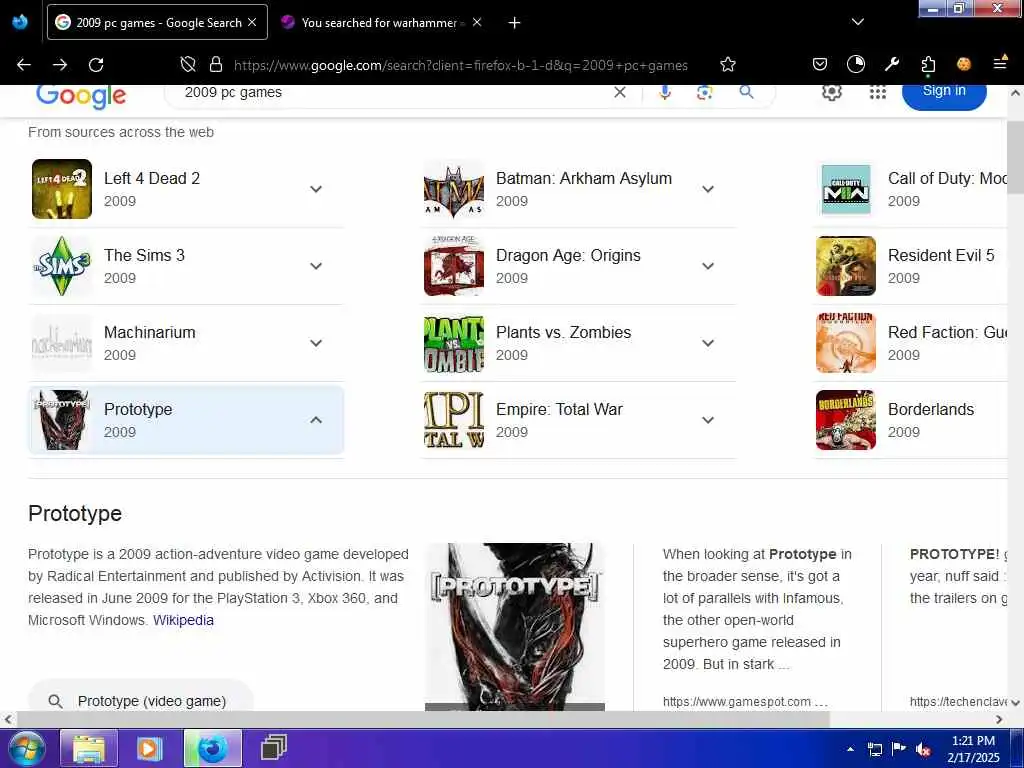Expand Dragon Age: Origins details
This screenshot has width=1024, height=768.
pyautogui.click(x=708, y=266)
